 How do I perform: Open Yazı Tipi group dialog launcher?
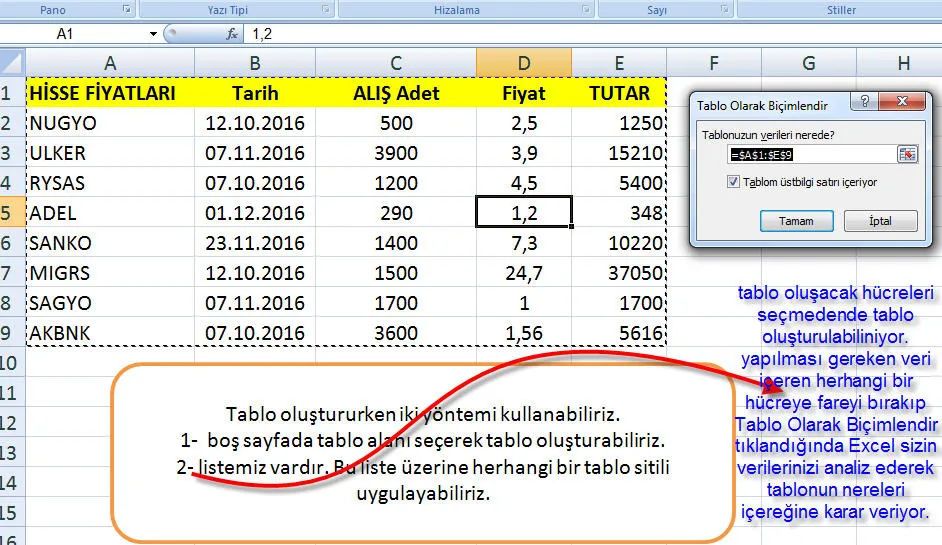click(x=326, y=10)
